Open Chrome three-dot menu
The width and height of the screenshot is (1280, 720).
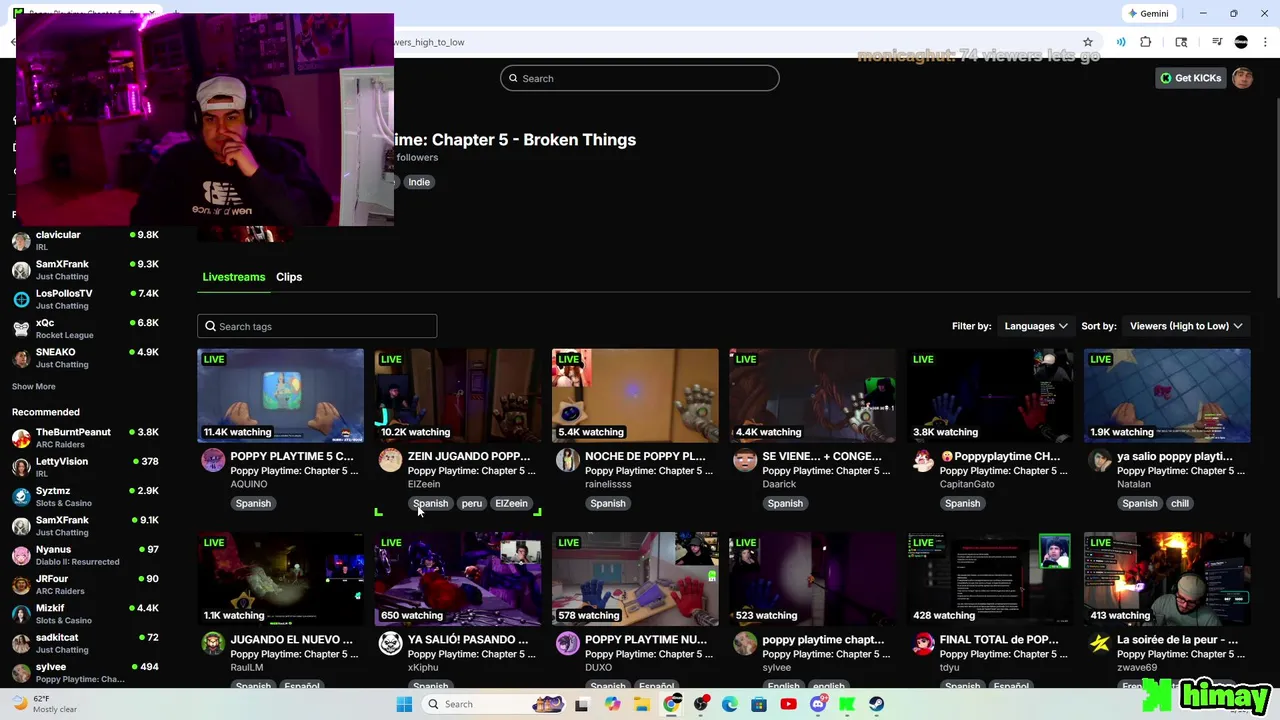pos(1265,42)
